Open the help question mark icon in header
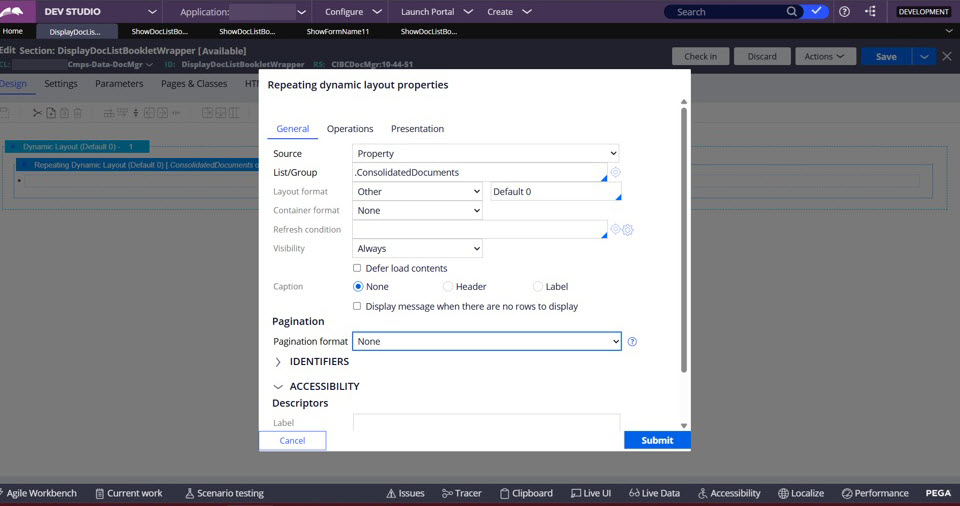 [x=844, y=12]
